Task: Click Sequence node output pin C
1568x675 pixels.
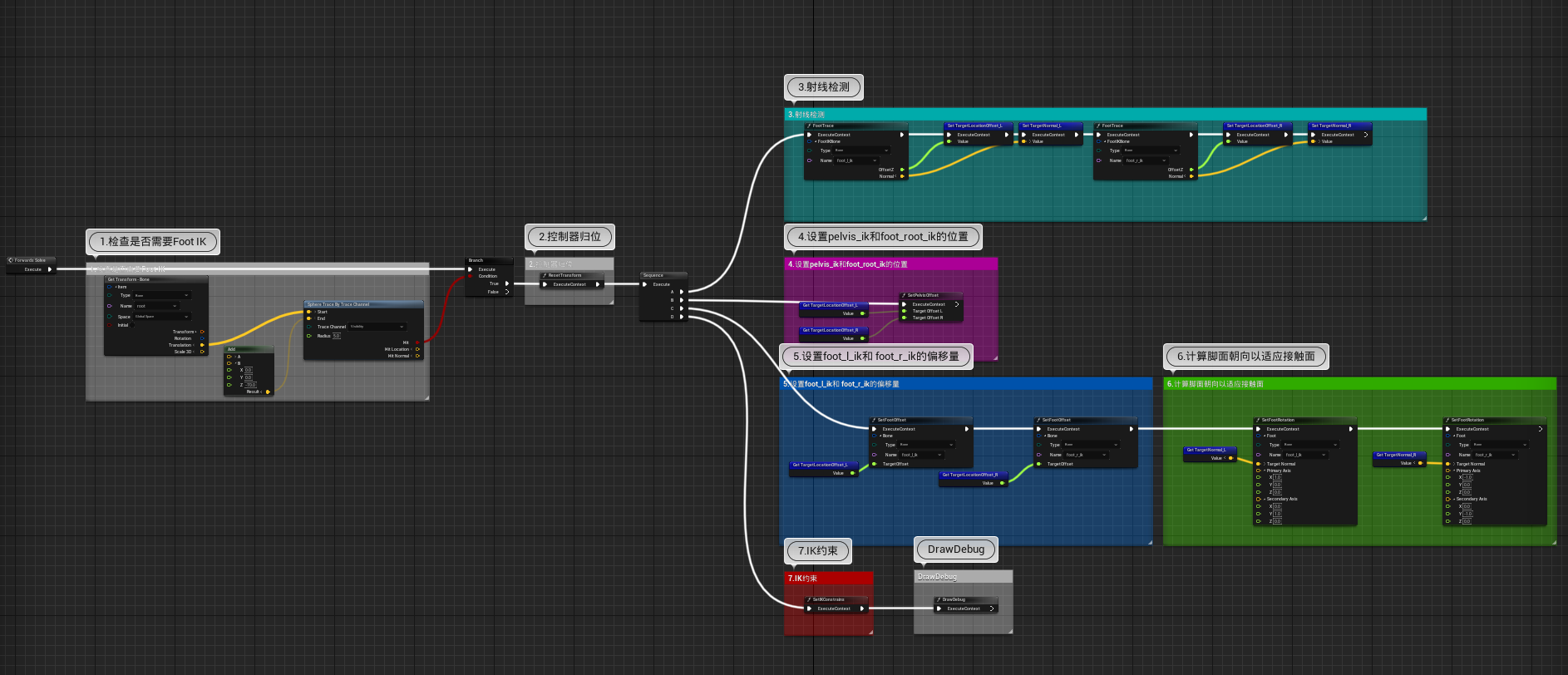Action: point(682,308)
